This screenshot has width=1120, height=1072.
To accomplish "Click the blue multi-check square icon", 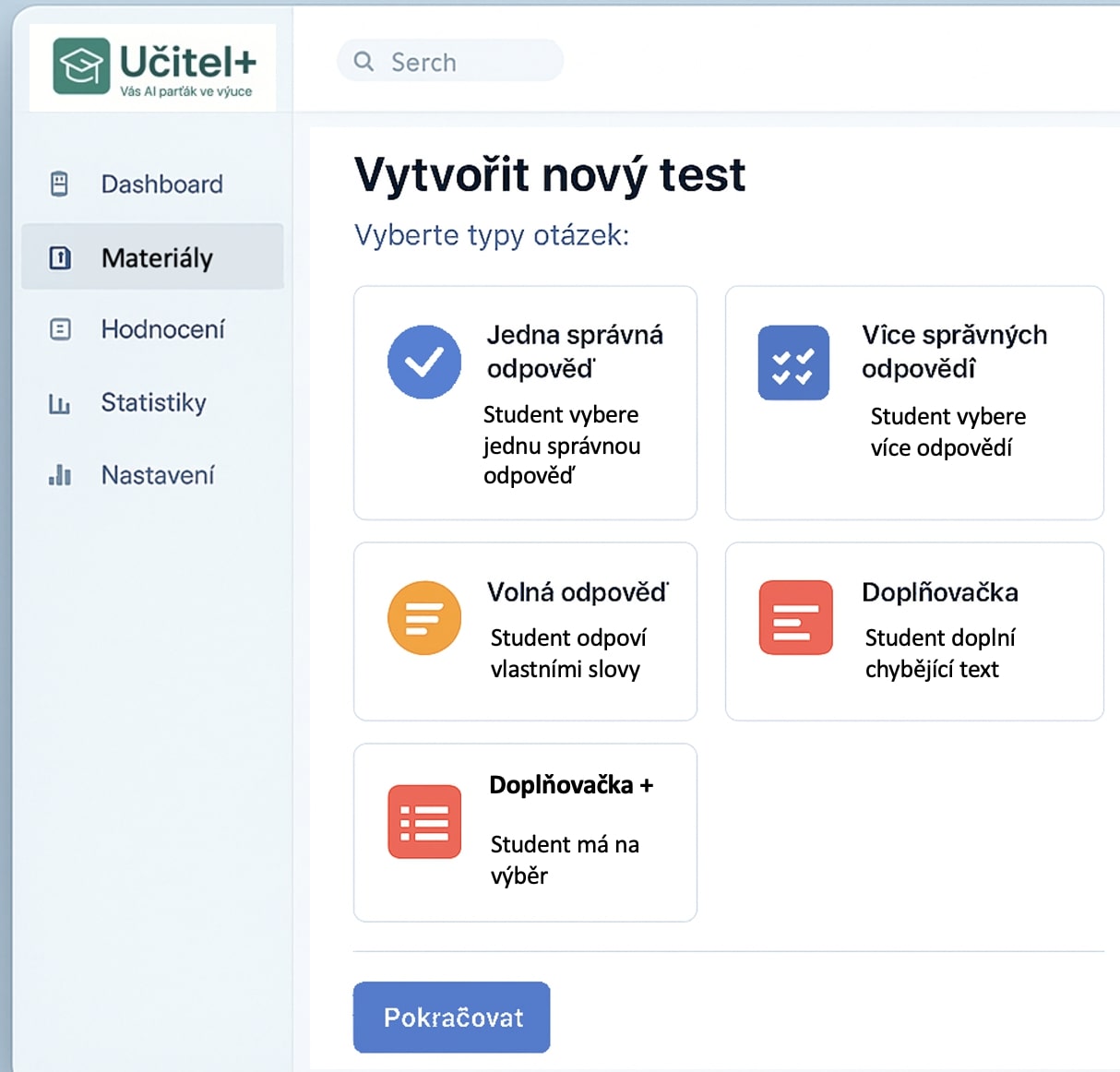I will pyautogui.click(x=793, y=363).
